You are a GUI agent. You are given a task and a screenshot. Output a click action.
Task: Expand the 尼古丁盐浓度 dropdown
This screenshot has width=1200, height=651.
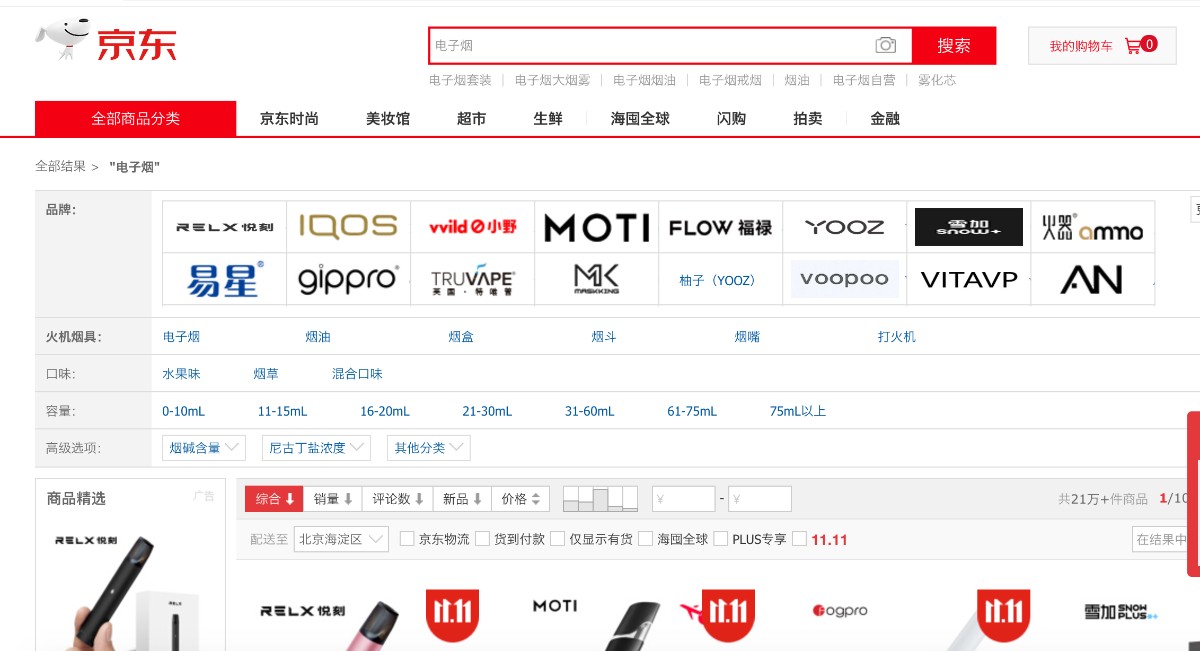316,448
